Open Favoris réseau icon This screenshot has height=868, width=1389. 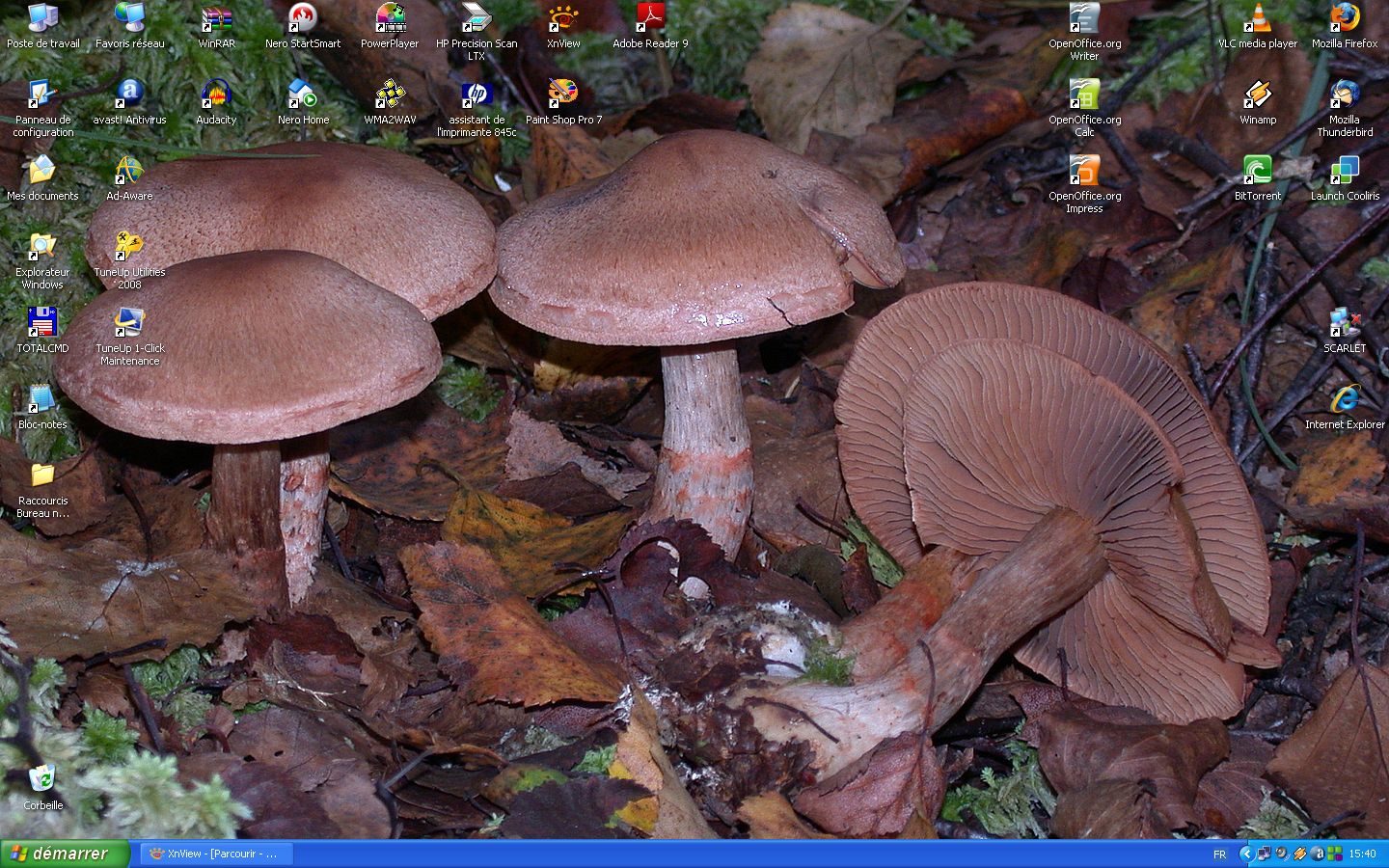pyautogui.click(x=129, y=26)
